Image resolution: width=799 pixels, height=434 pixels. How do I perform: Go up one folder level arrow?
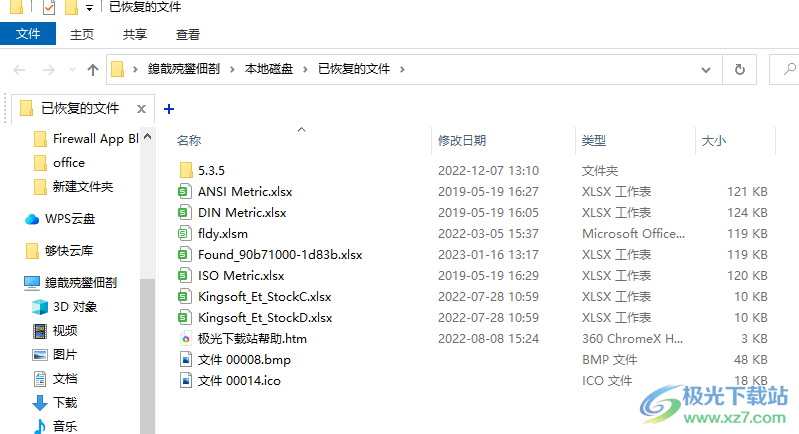point(92,69)
